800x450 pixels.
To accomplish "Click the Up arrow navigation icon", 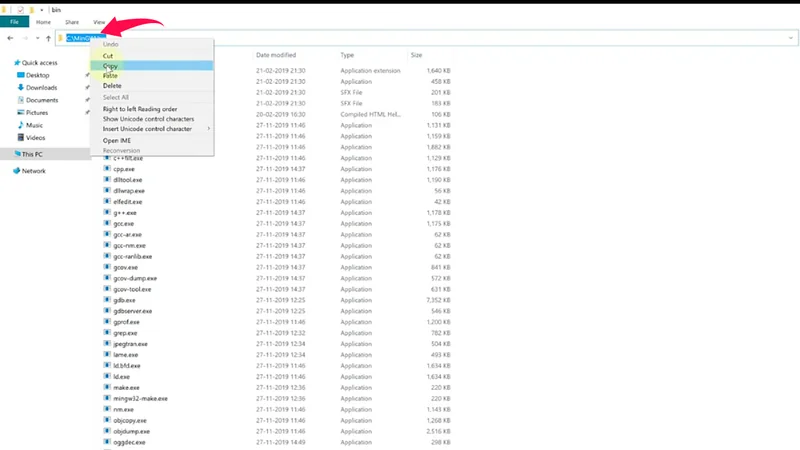I will click(x=48, y=38).
